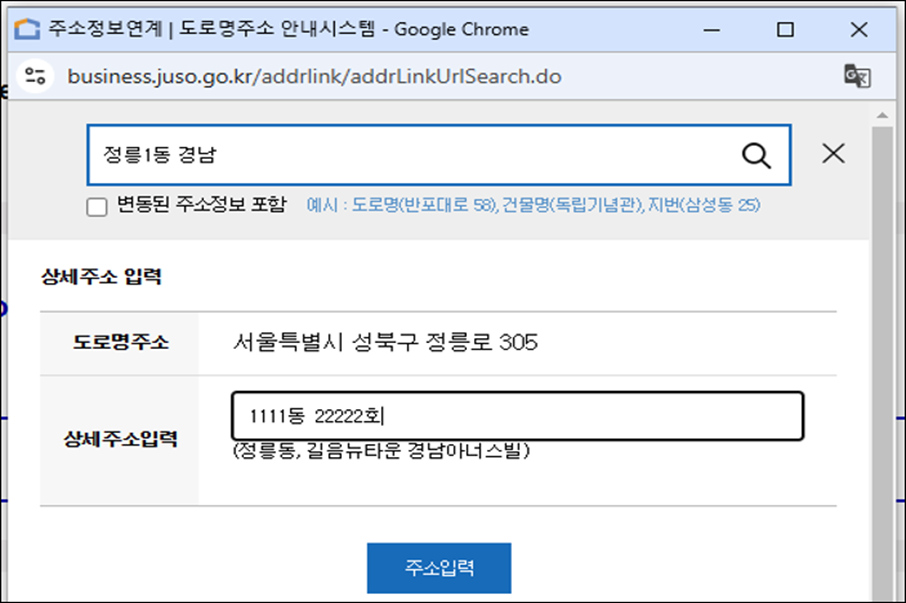Click the 상세주소 입력 section heading
The image size is (906, 603).
tap(101, 277)
